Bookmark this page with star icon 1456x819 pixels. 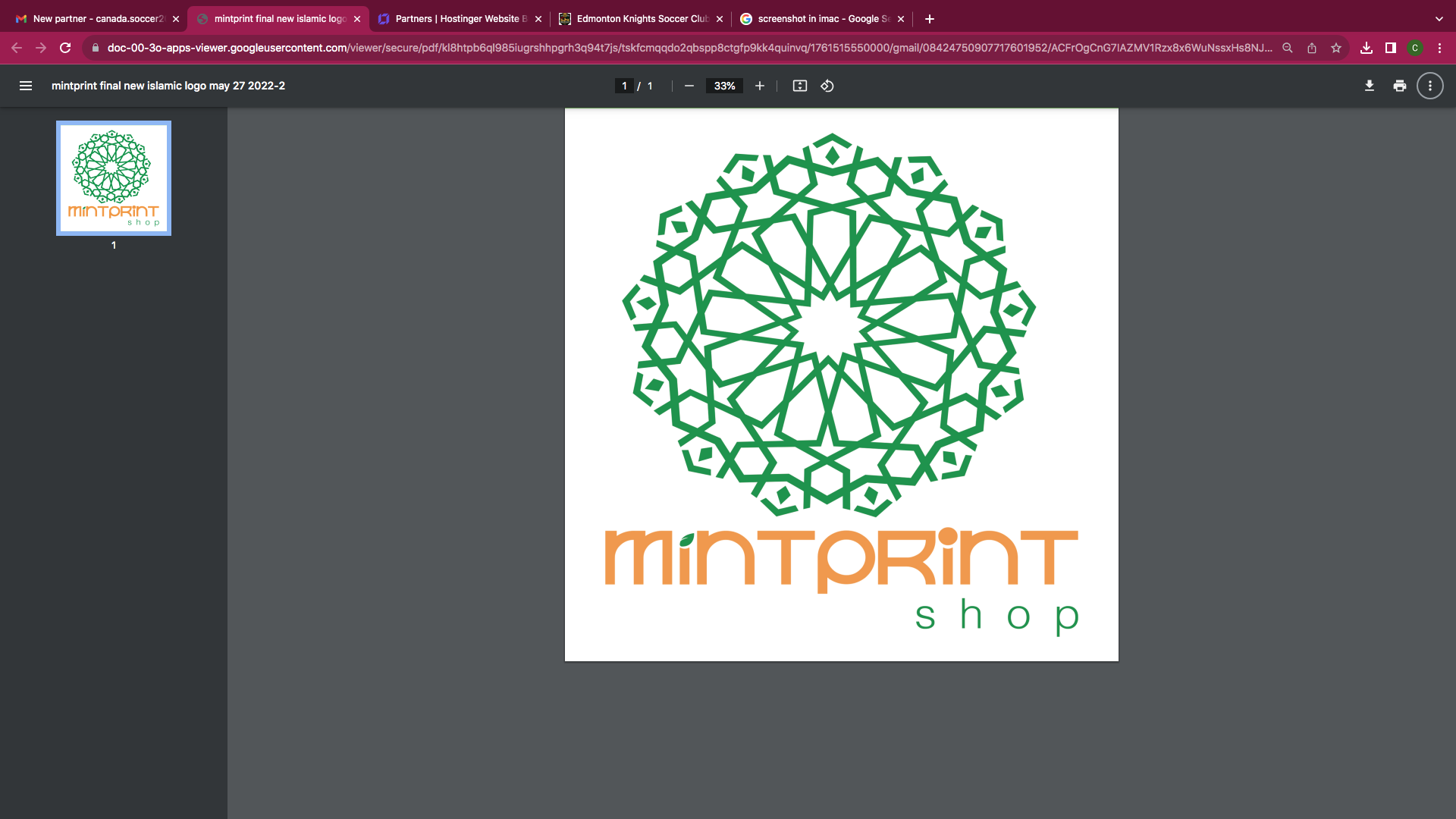pos(1336,48)
